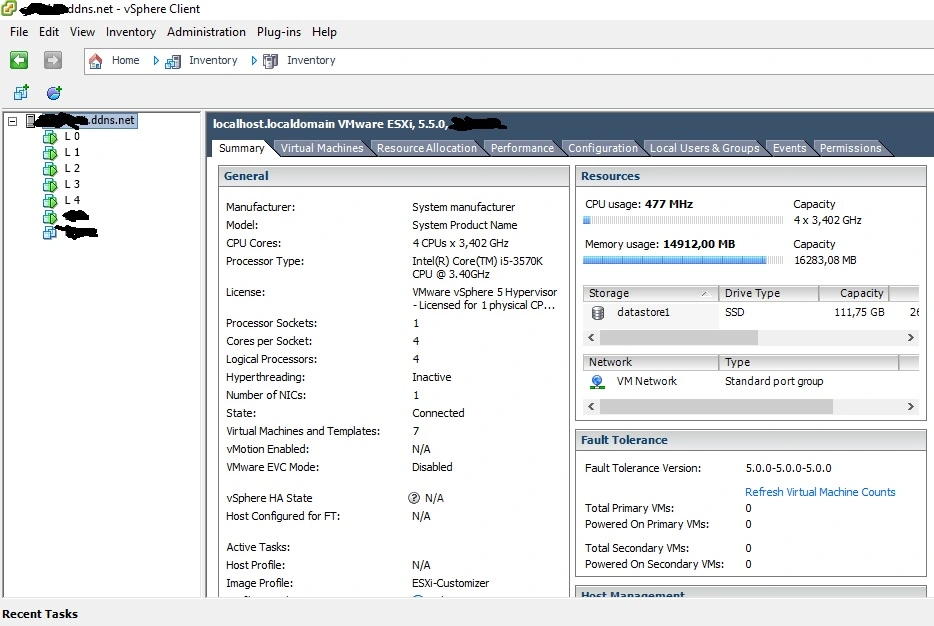The width and height of the screenshot is (934, 626).
Task: Click the VM Network globe icon
Action: [x=597, y=382]
